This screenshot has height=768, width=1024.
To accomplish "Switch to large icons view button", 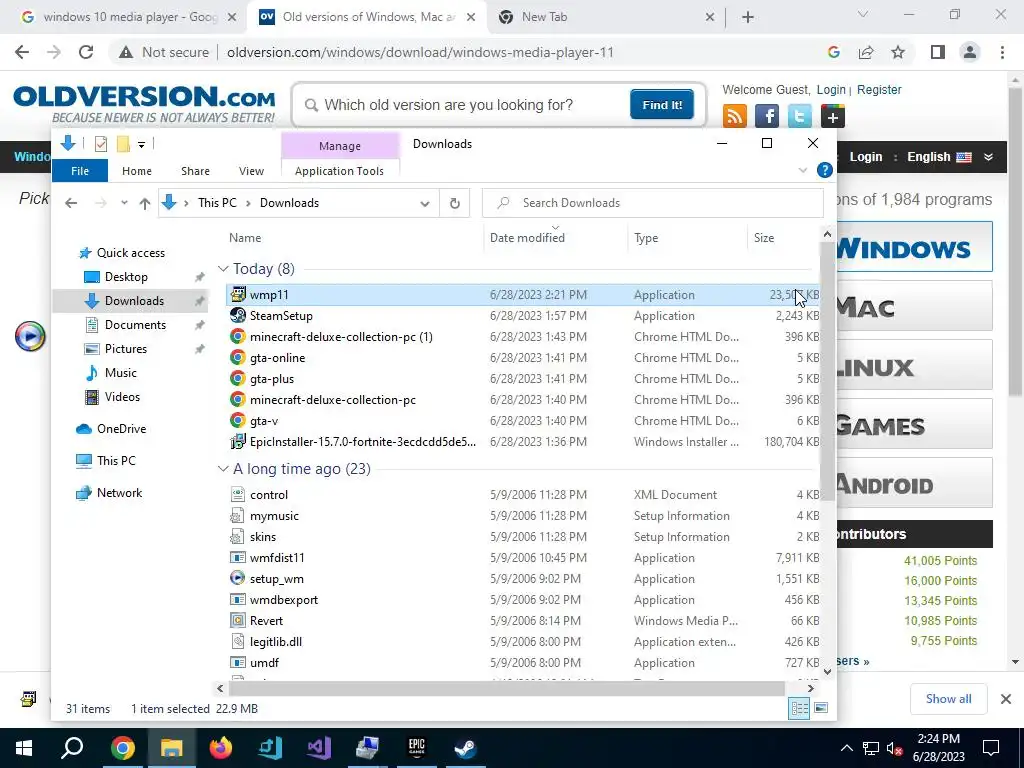I will pos(821,708).
